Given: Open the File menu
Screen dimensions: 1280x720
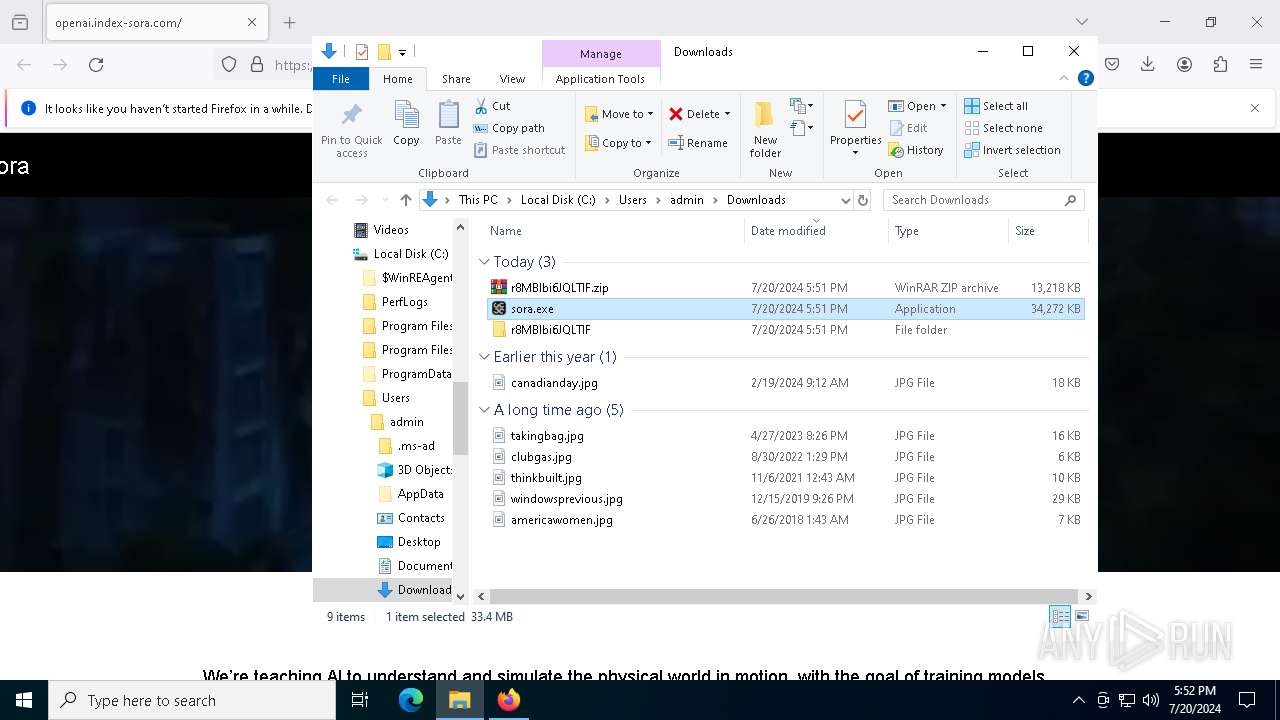Looking at the screenshot, I should point(341,79).
